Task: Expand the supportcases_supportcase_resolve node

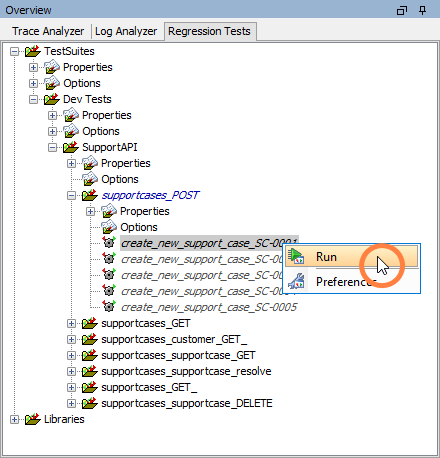Action: click(71, 371)
